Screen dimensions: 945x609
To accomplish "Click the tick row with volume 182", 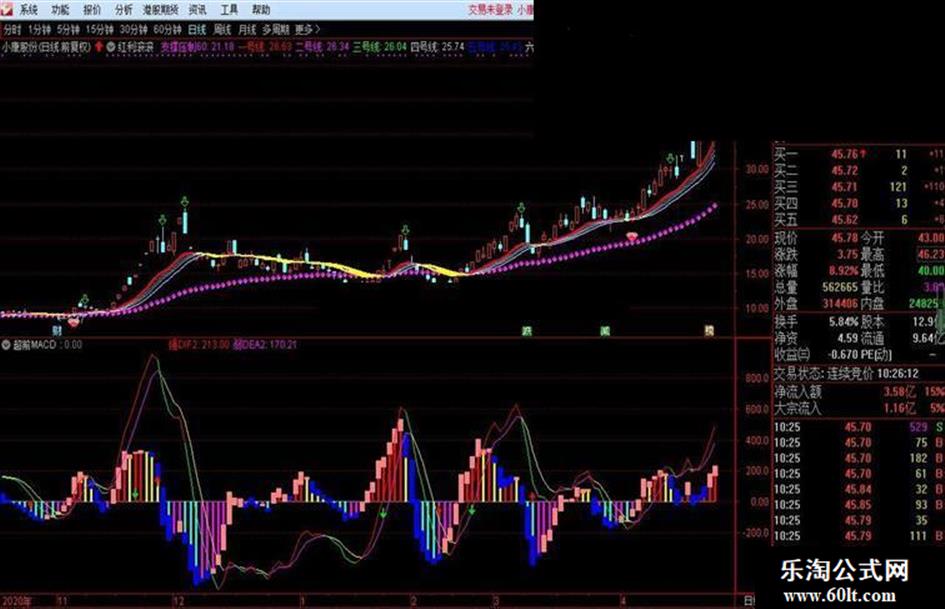I will tap(859, 458).
